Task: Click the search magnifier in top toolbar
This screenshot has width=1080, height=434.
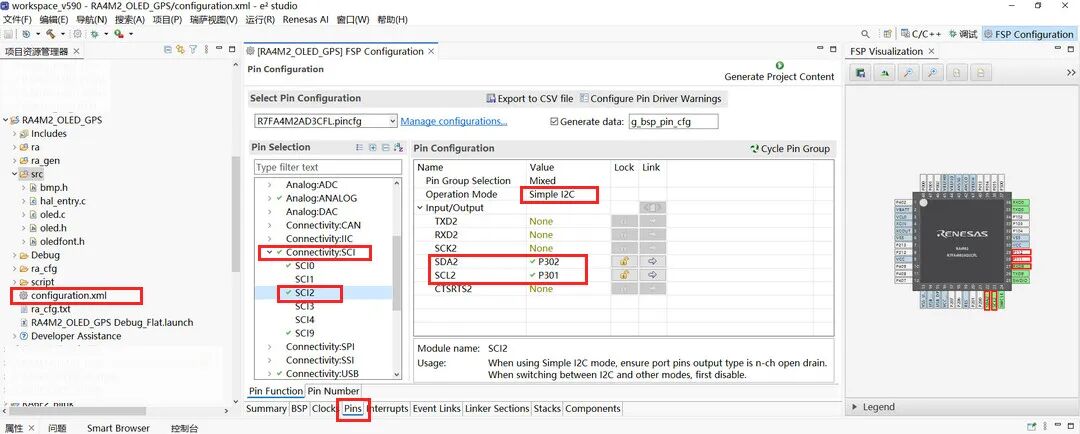Action: (865, 34)
